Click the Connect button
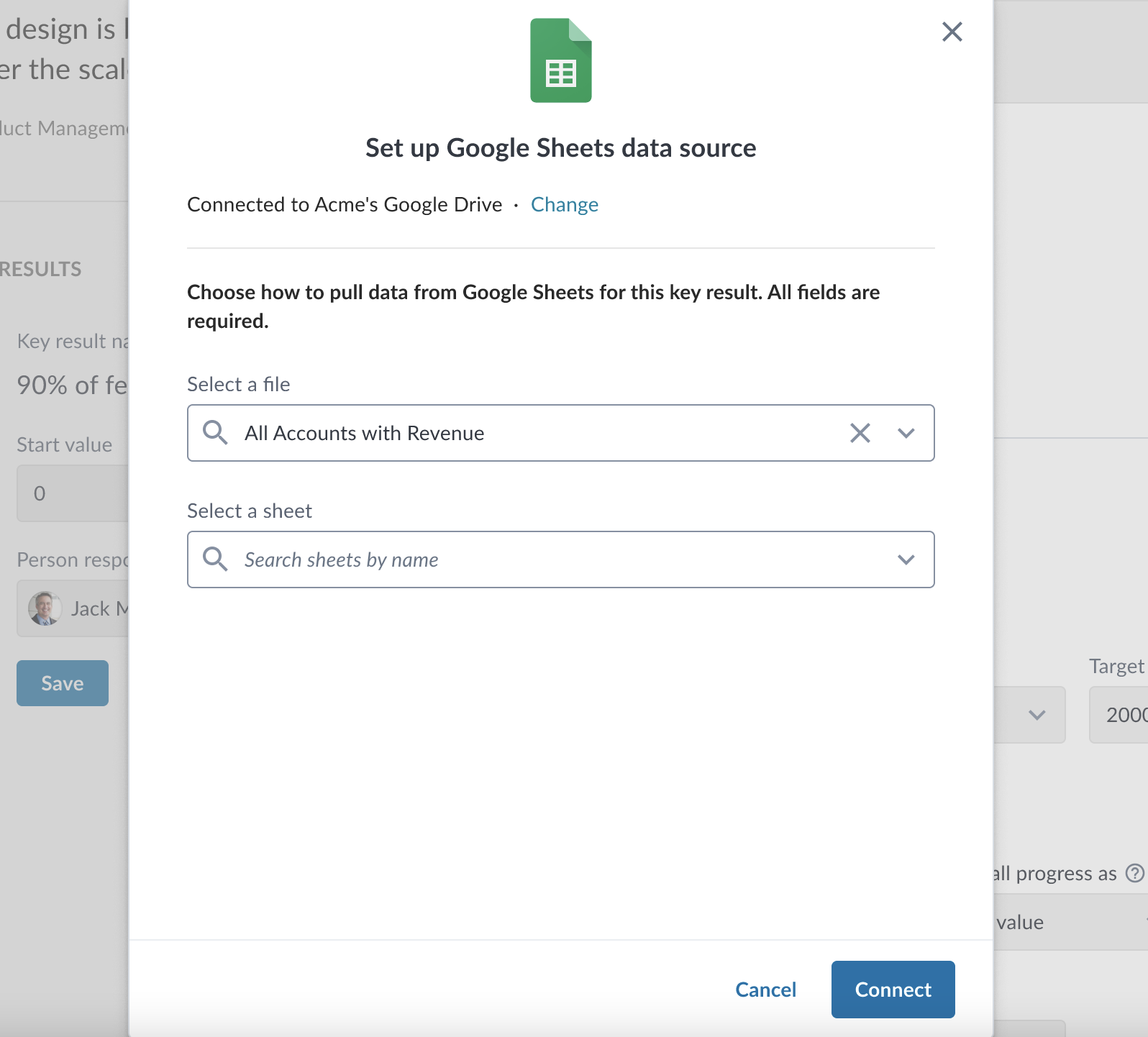The image size is (1148, 1037). 893,990
